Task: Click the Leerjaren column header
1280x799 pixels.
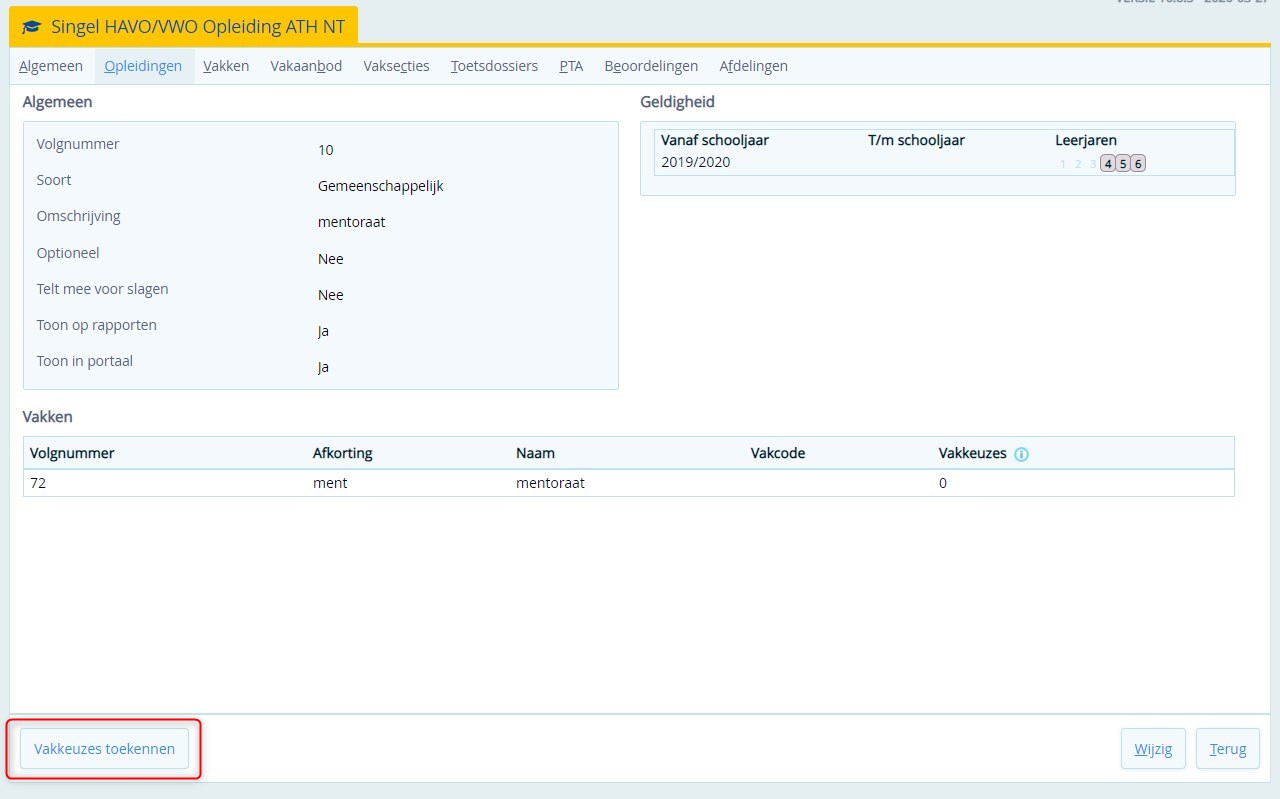Action: tap(1086, 140)
